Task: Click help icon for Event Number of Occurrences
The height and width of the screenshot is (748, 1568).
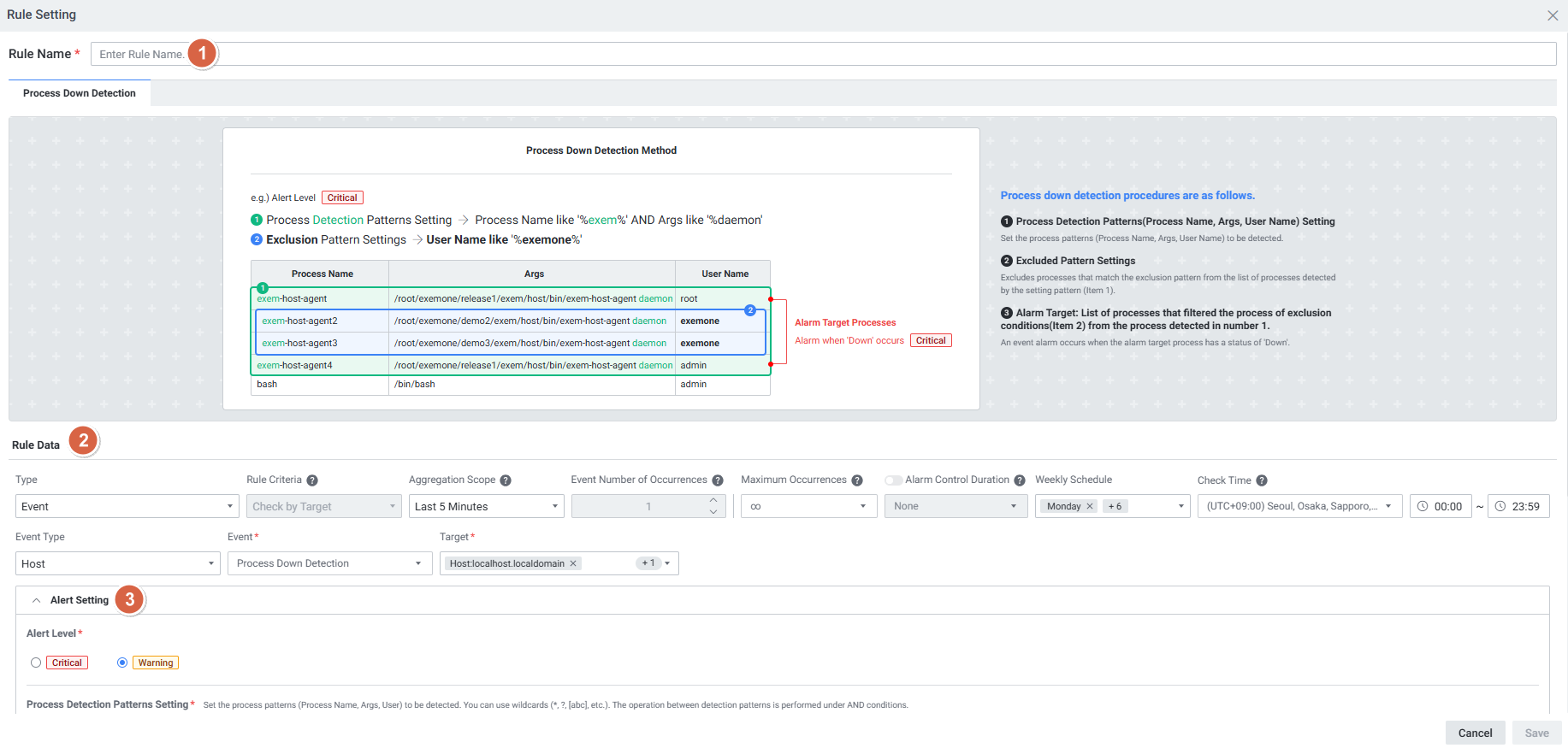Action: (718, 480)
